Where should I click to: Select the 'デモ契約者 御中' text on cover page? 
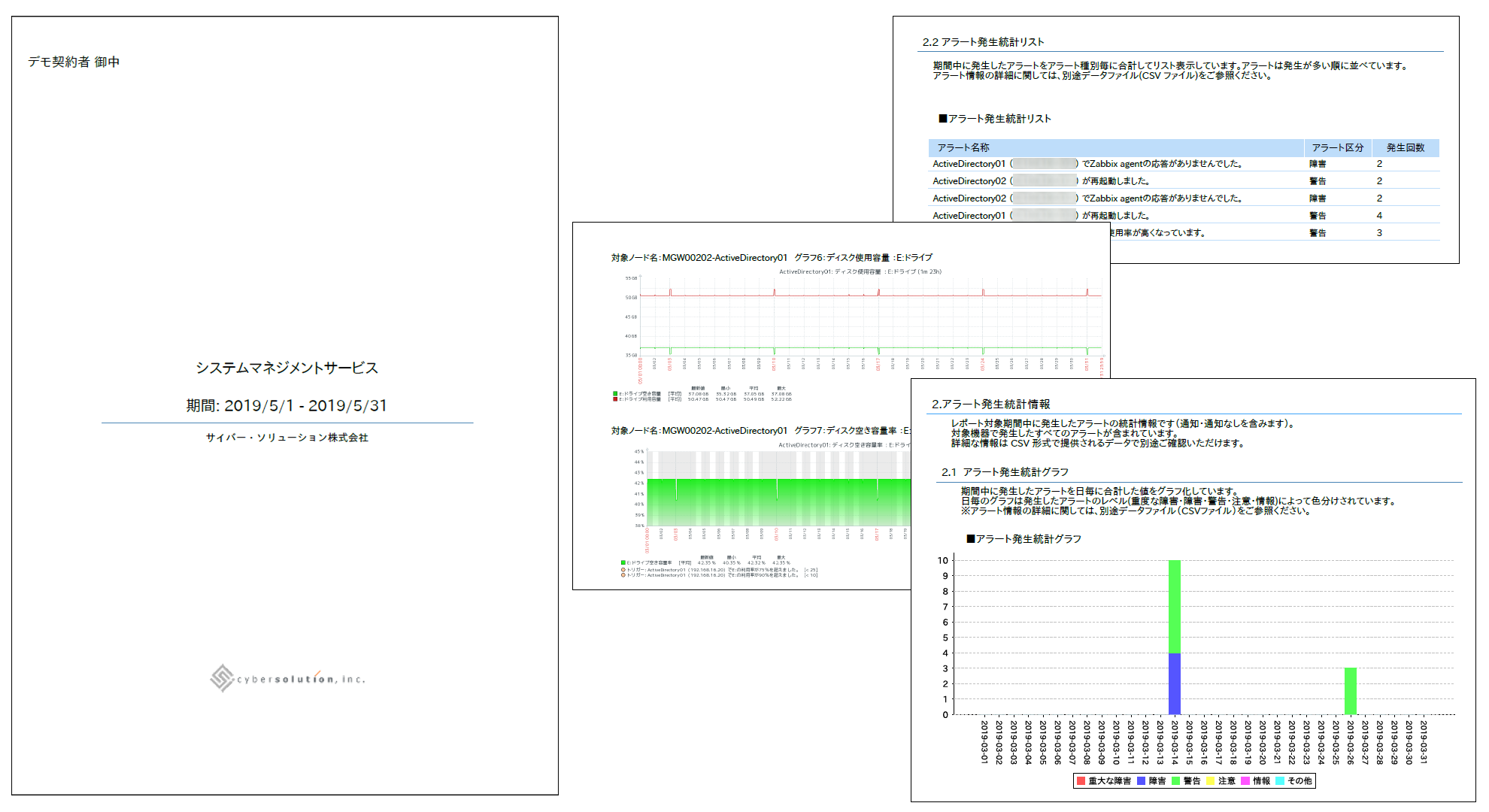tap(74, 62)
